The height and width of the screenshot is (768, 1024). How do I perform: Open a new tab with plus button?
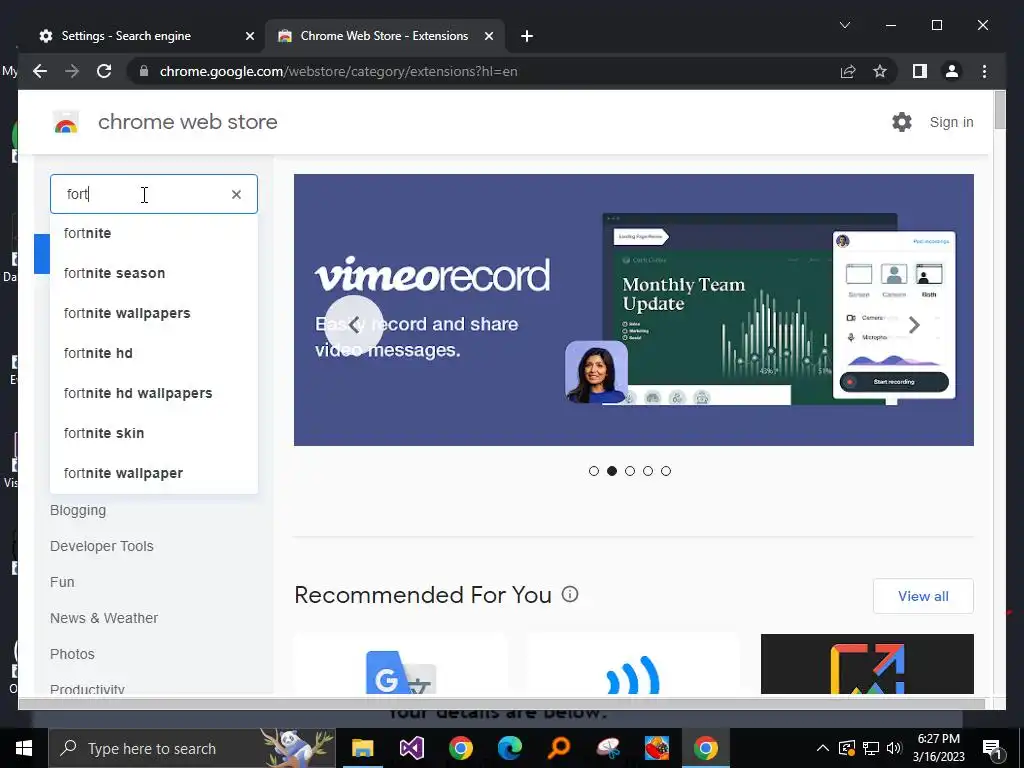pyautogui.click(x=527, y=36)
